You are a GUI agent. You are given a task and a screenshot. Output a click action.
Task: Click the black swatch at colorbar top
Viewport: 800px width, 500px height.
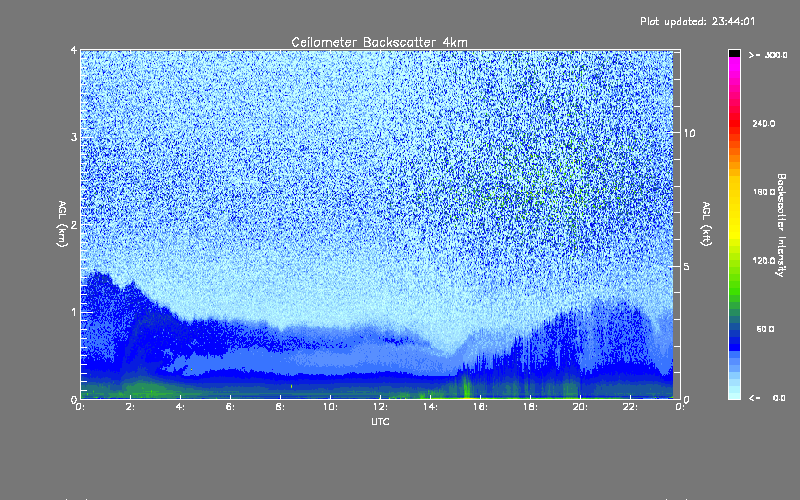pos(734,53)
